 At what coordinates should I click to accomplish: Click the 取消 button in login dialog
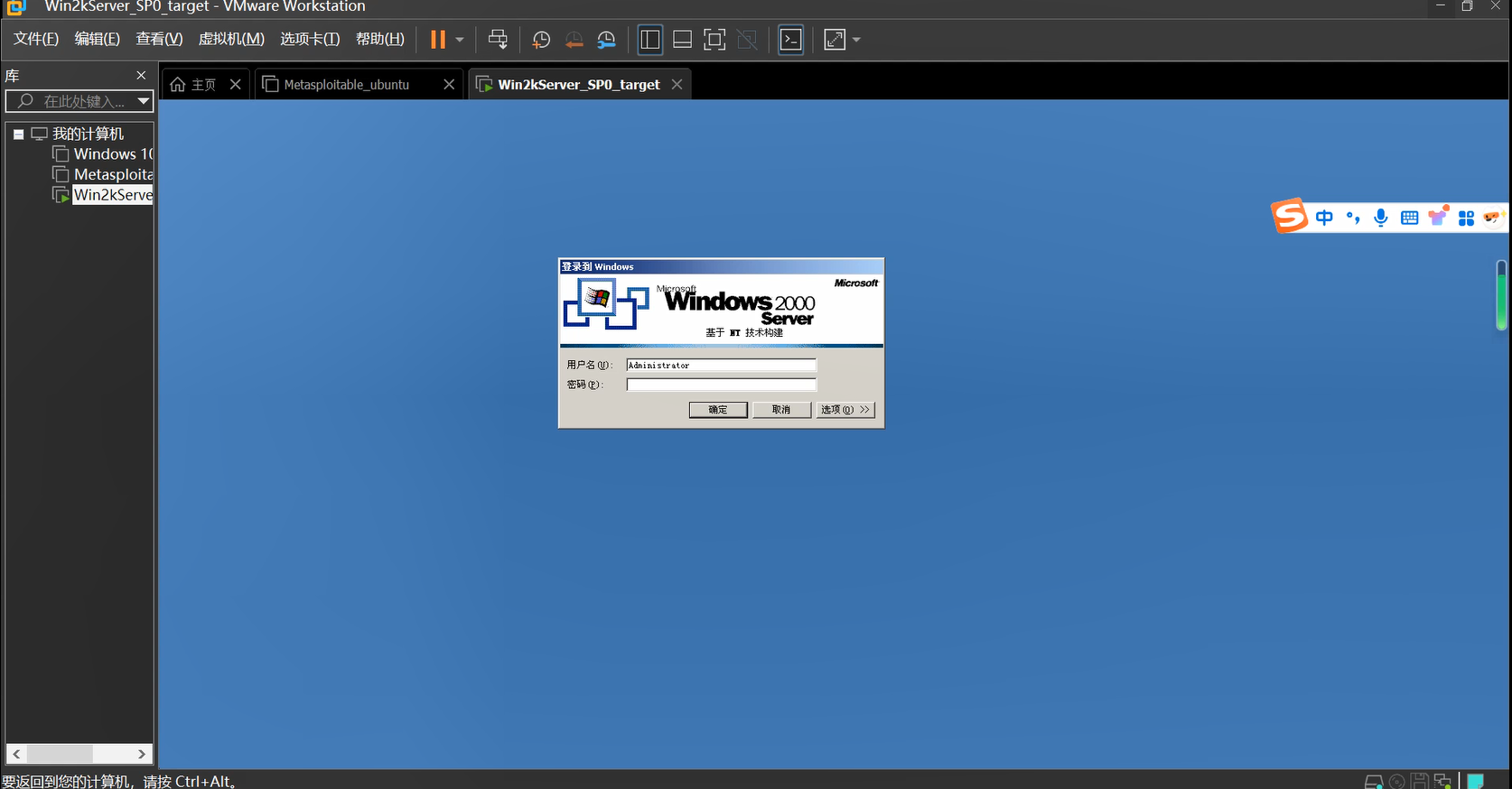(x=781, y=410)
